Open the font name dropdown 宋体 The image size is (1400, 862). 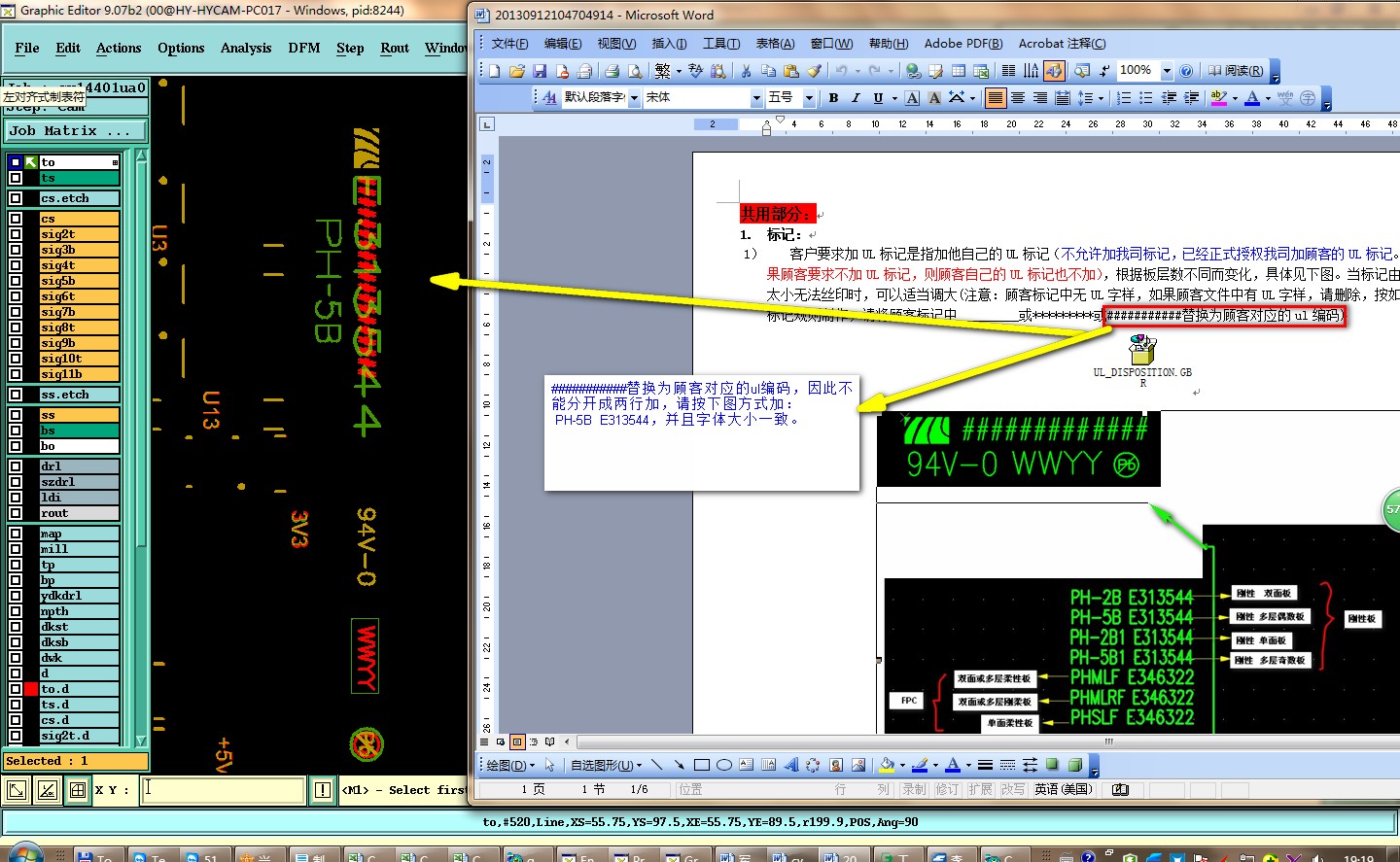[x=756, y=98]
